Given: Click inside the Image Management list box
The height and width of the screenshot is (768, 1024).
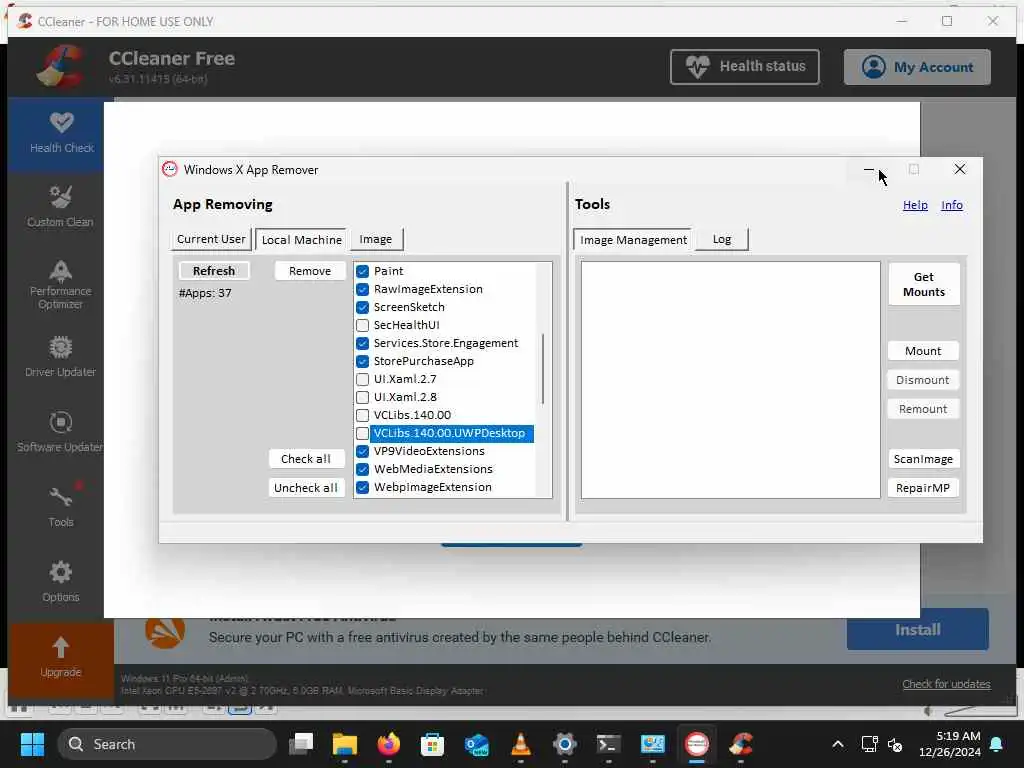Looking at the screenshot, I should click(x=730, y=380).
